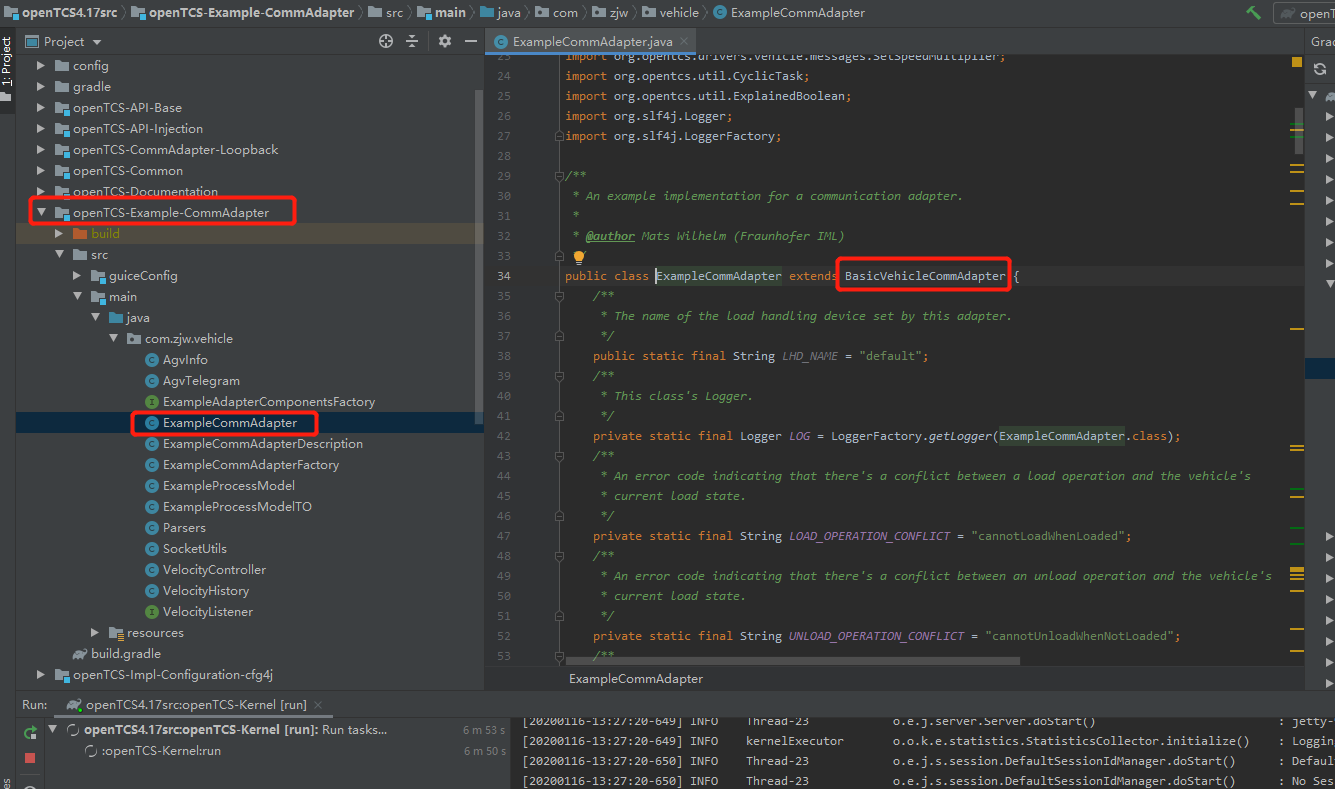Expand the guiceConfig folder
The height and width of the screenshot is (789, 1335).
pyautogui.click(x=77, y=275)
